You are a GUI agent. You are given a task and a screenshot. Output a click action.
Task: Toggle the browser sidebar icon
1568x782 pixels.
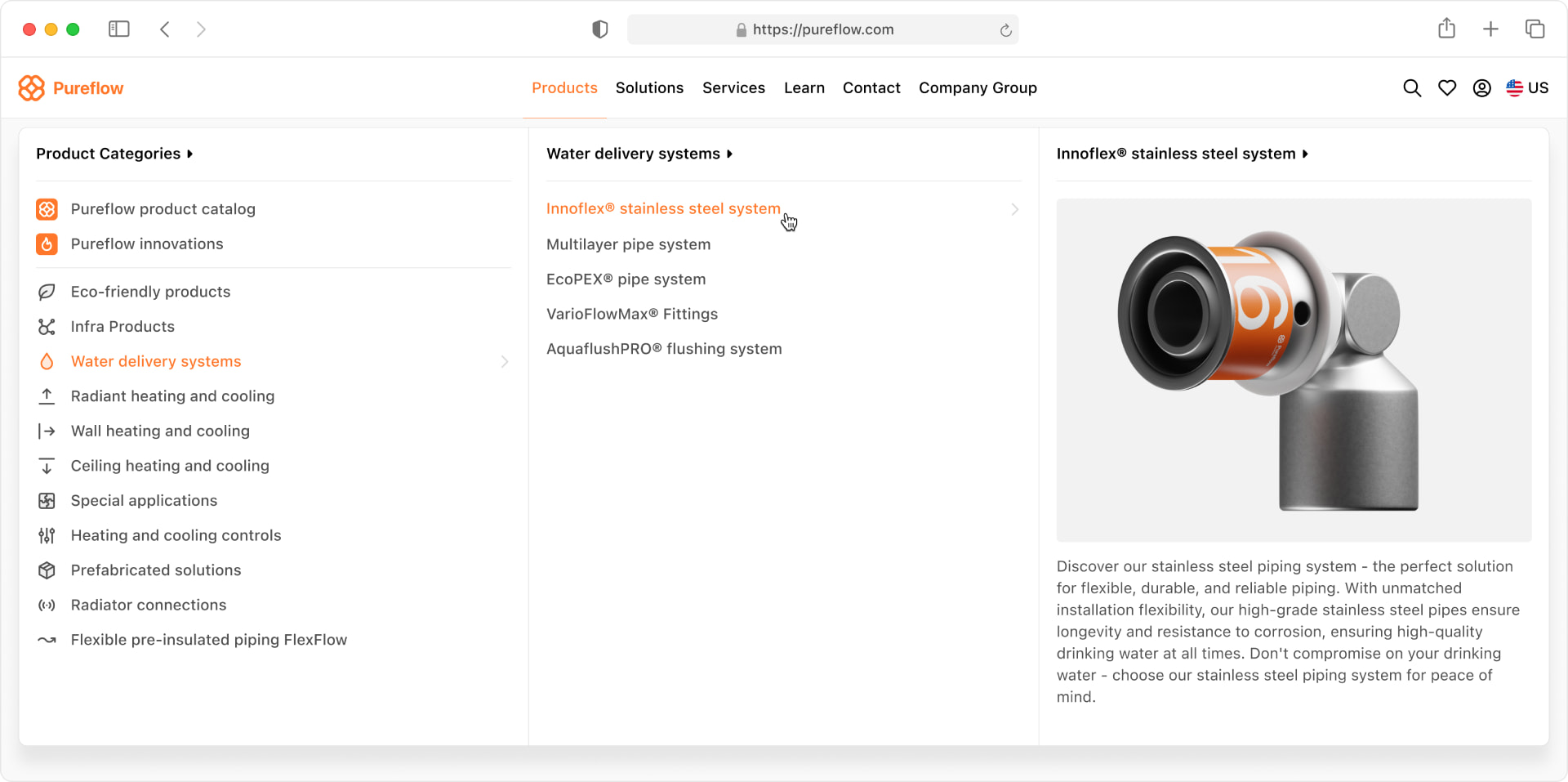coord(119,29)
